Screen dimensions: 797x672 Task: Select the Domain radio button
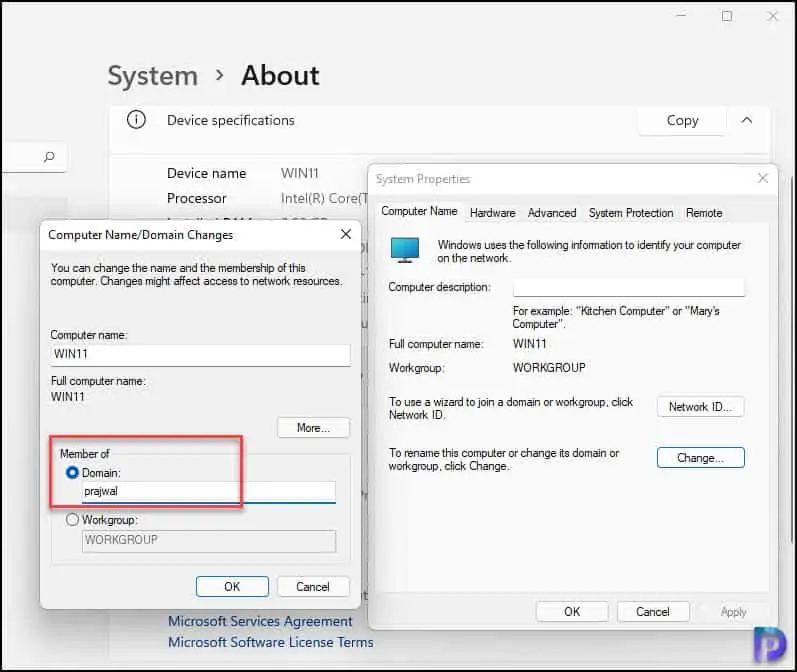point(72,472)
